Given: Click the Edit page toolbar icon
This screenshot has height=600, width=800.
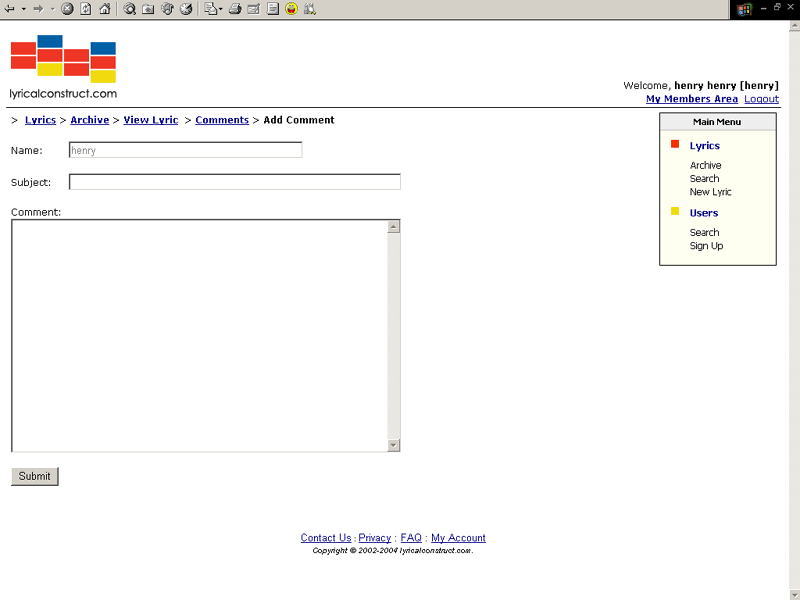Looking at the screenshot, I should pyautogui.click(x=254, y=9).
